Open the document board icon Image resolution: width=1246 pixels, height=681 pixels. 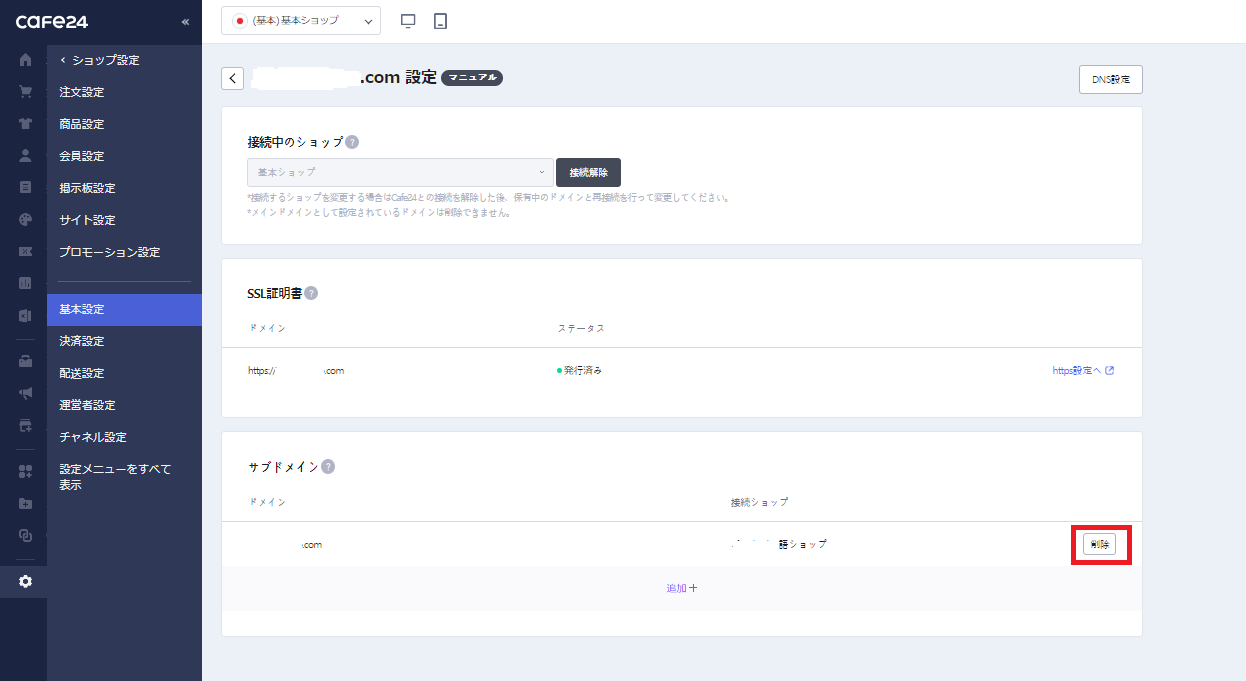(x=25, y=187)
